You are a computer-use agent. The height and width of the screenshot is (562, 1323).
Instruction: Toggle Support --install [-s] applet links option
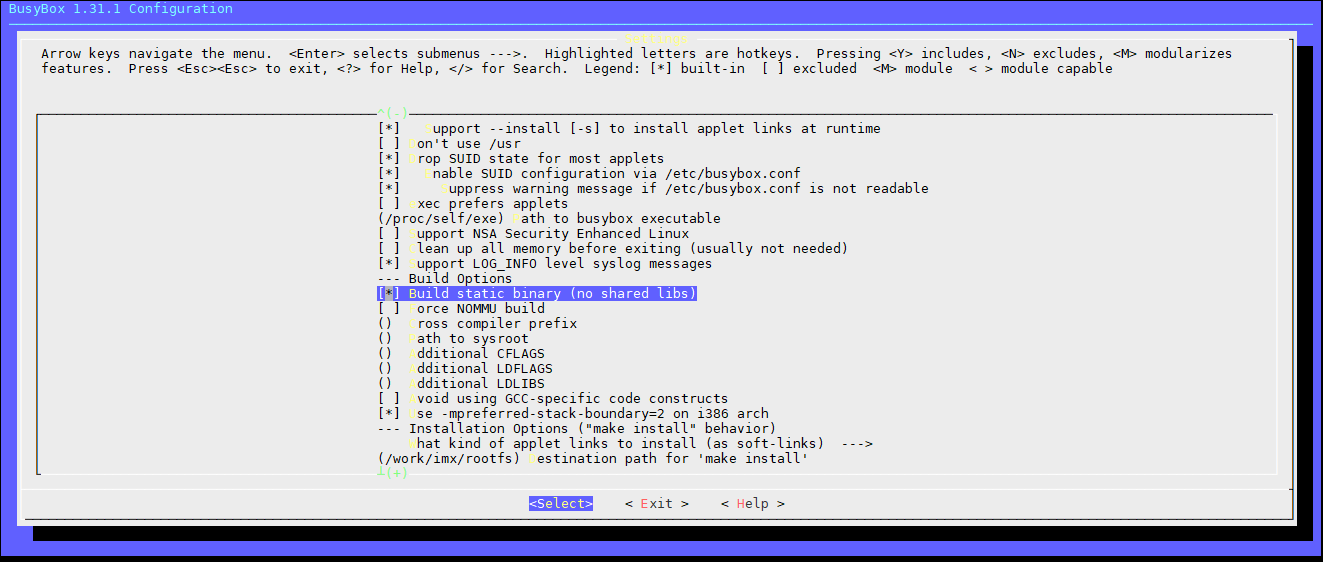click(x=629, y=129)
